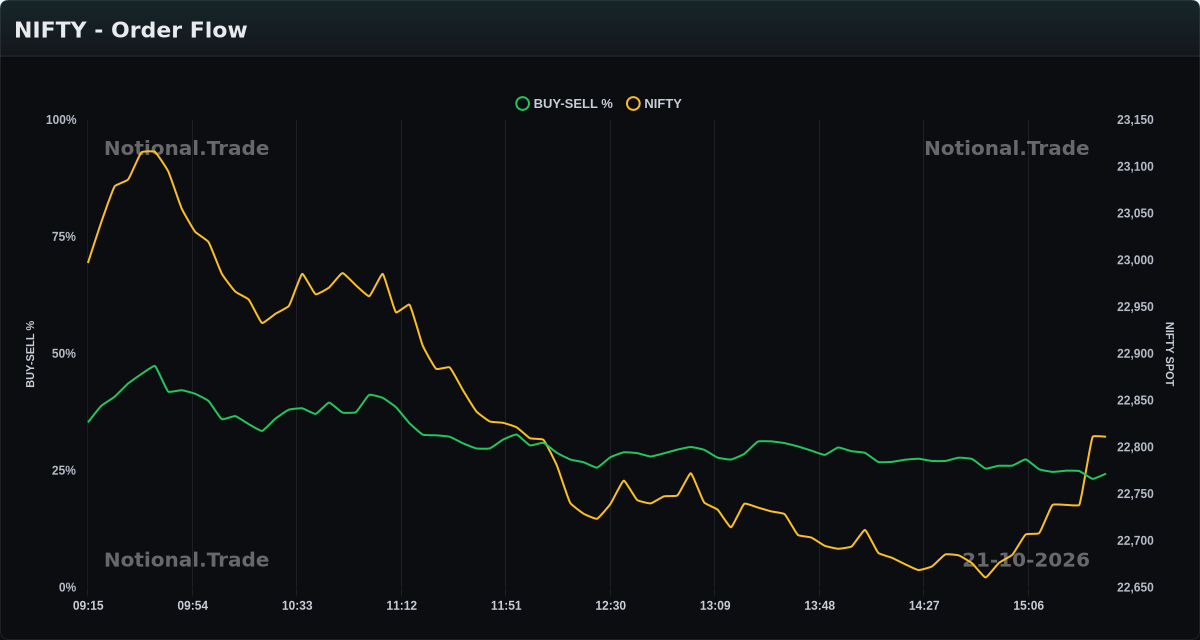This screenshot has height=640, width=1200.
Task: Toggle the NIFTY legend series
Action: point(654,103)
